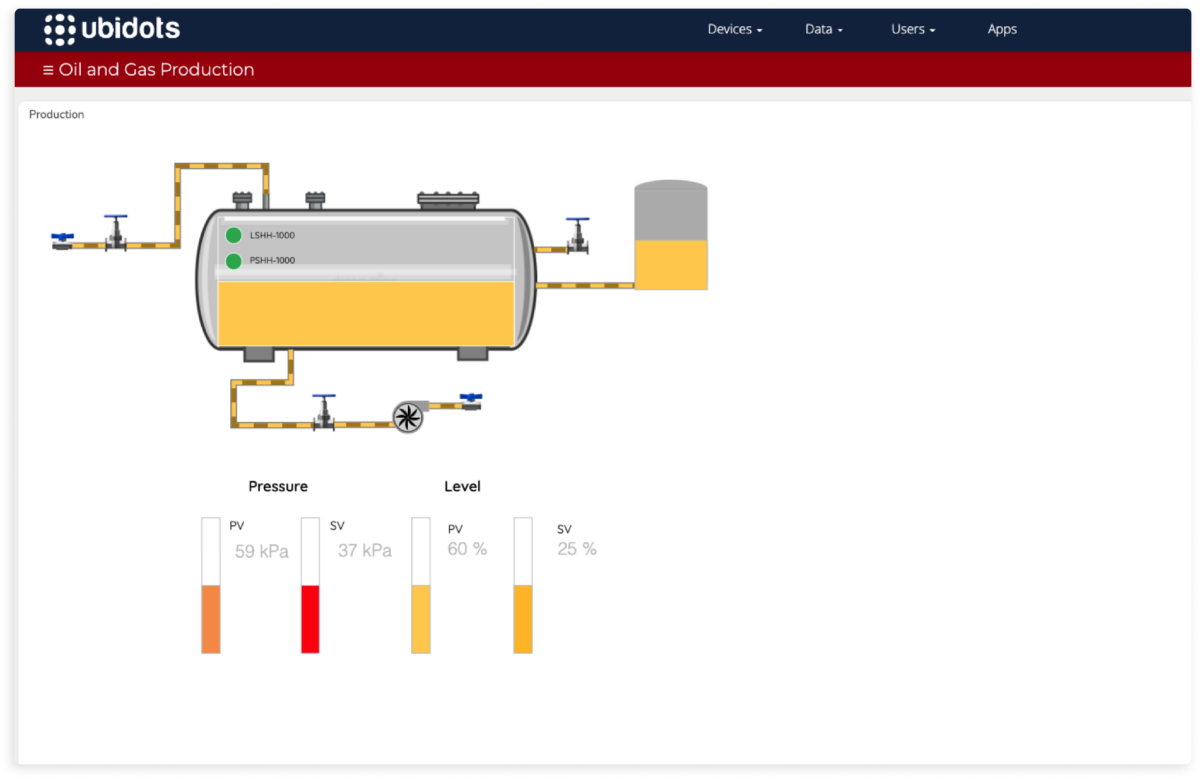Expand the Users dropdown menu

coord(912,29)
